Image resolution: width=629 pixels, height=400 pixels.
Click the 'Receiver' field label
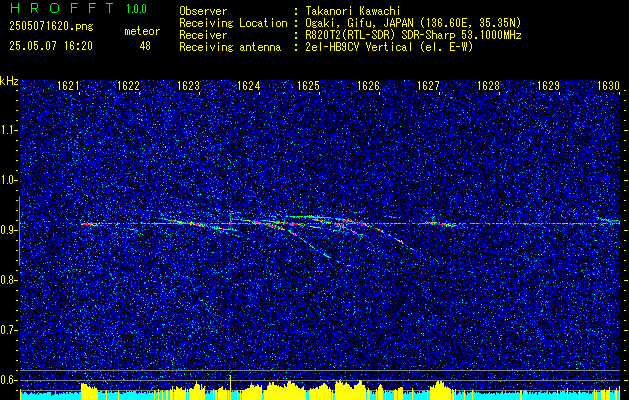tap(203, 35)
